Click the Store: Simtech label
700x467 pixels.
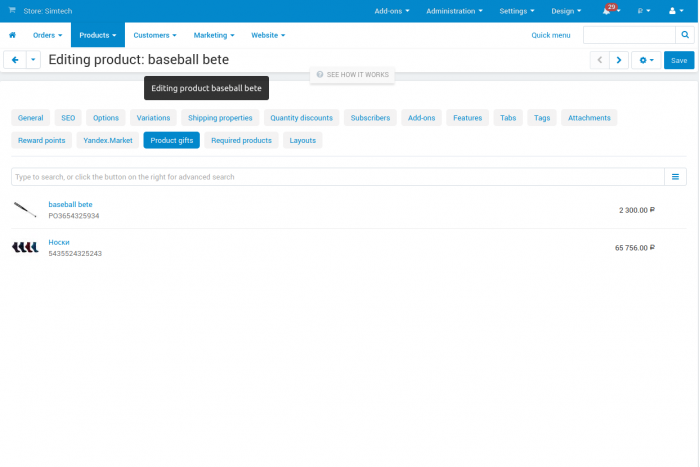48,11
